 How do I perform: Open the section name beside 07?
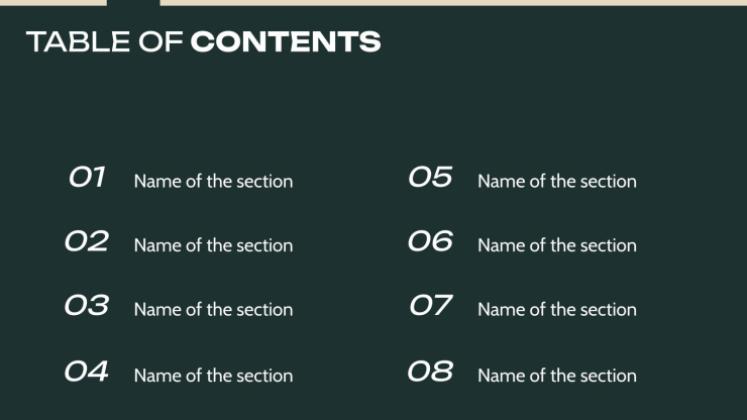pyautogui.click(x=557, y=310)
